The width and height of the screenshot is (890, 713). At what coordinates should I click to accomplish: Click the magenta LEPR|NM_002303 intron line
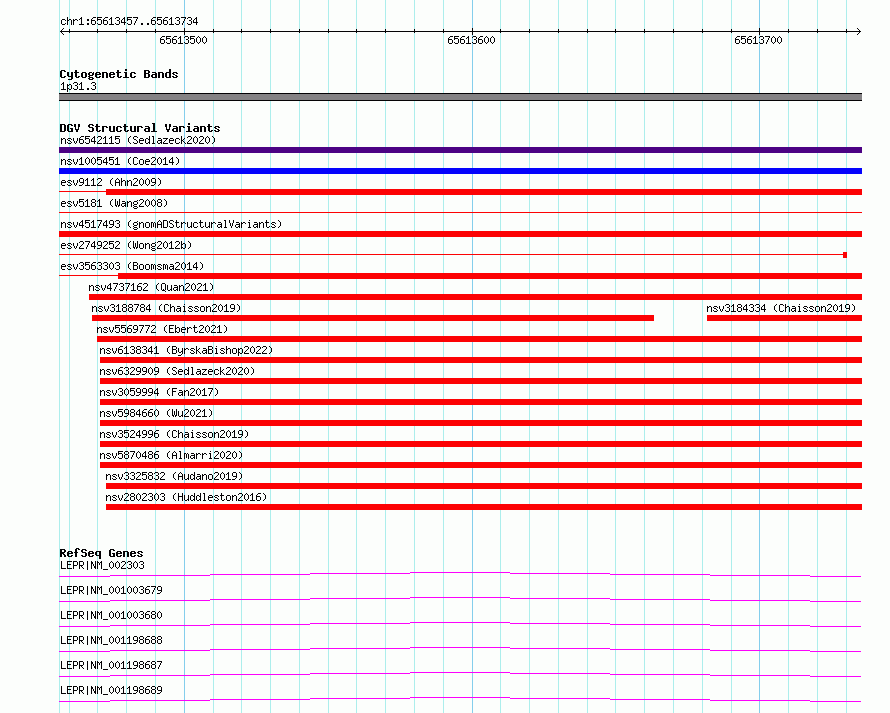[x=460, y=574]
